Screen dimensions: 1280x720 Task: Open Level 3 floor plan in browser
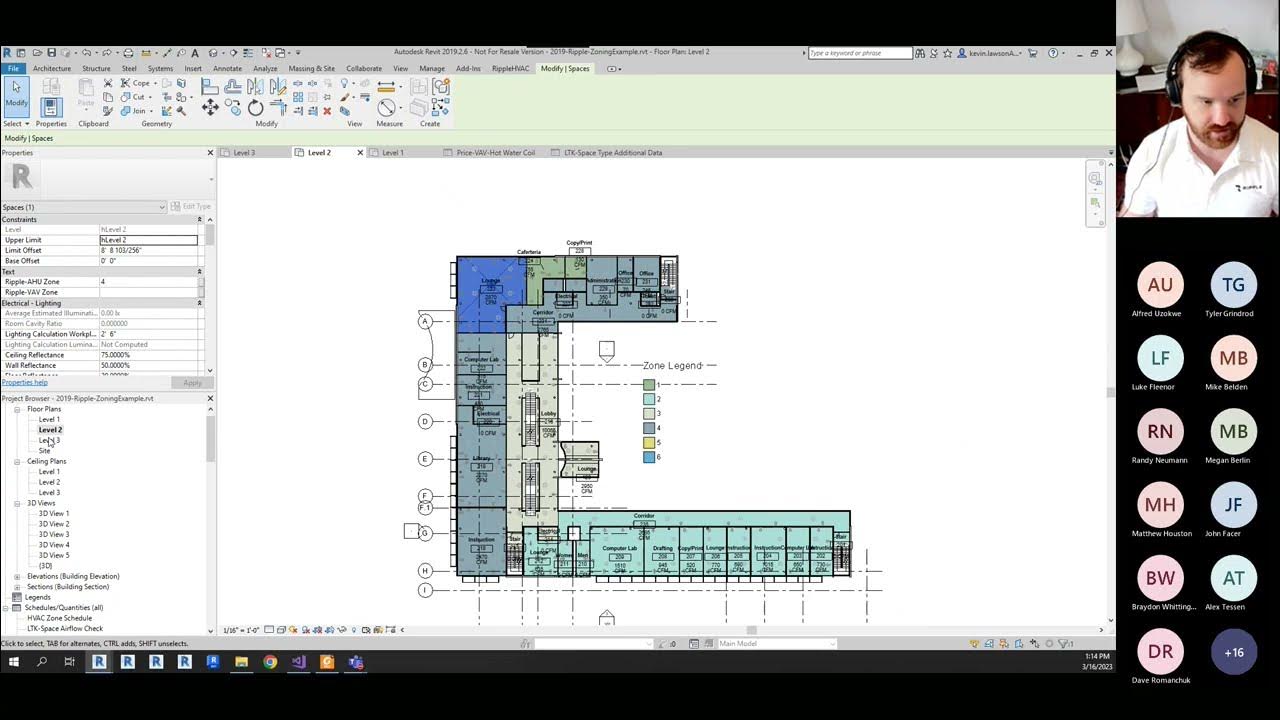coord(49,440)
